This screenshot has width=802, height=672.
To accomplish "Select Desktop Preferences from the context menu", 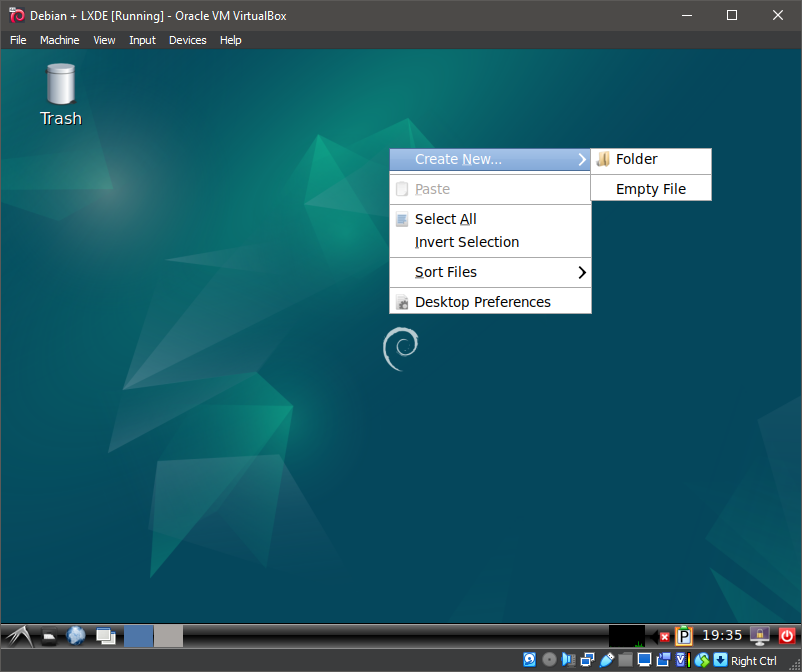I will click(x=483, y=301).
